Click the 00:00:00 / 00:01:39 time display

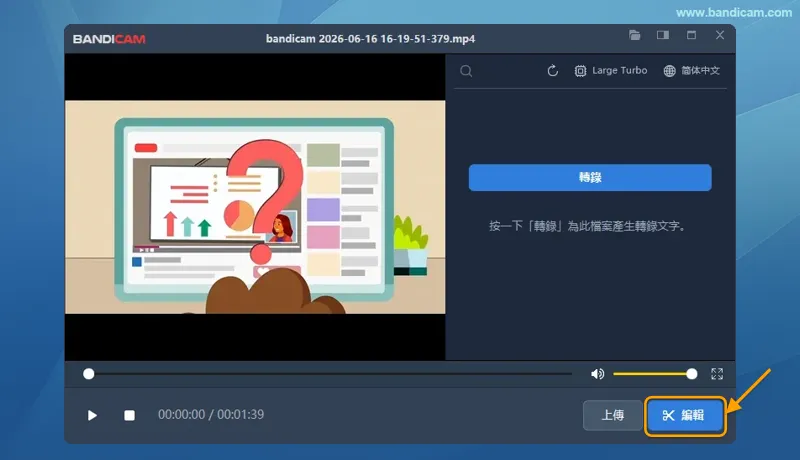coord(211,414)
